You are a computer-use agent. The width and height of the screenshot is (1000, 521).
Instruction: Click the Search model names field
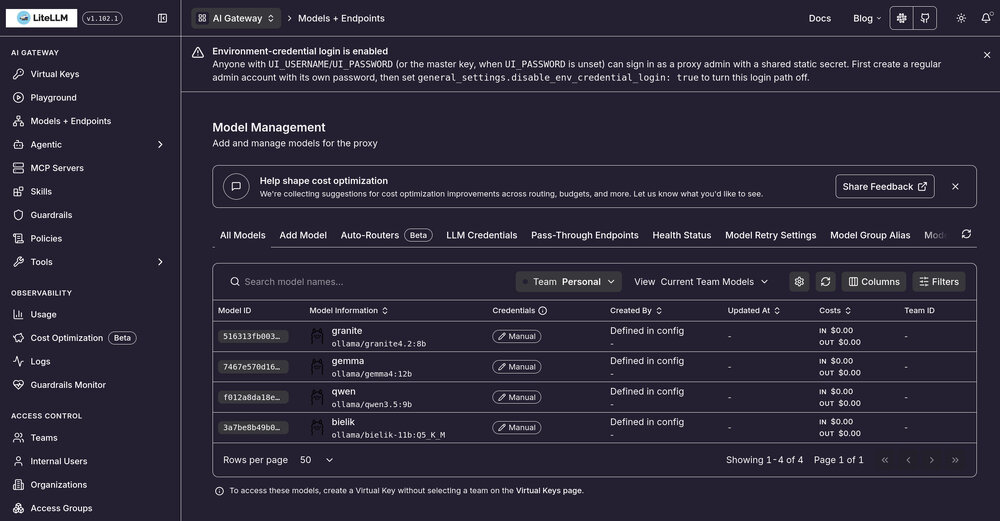[367, 282]
